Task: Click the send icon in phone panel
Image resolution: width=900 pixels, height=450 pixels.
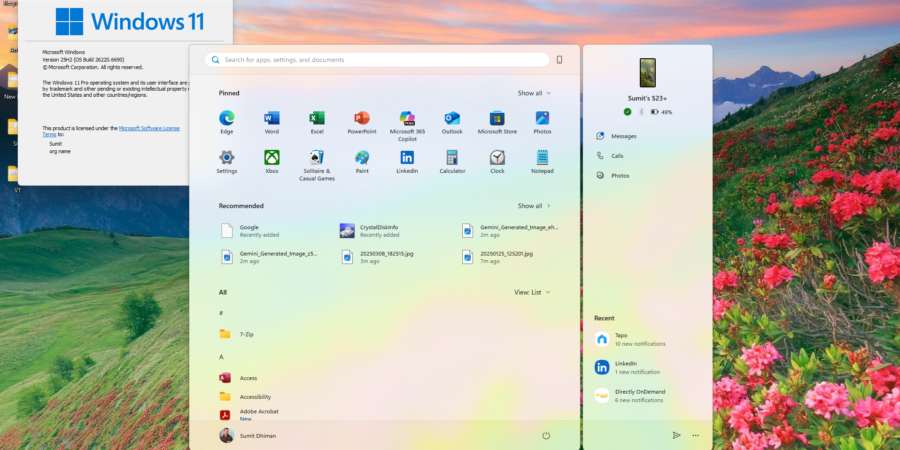Action: coord(676,435)
